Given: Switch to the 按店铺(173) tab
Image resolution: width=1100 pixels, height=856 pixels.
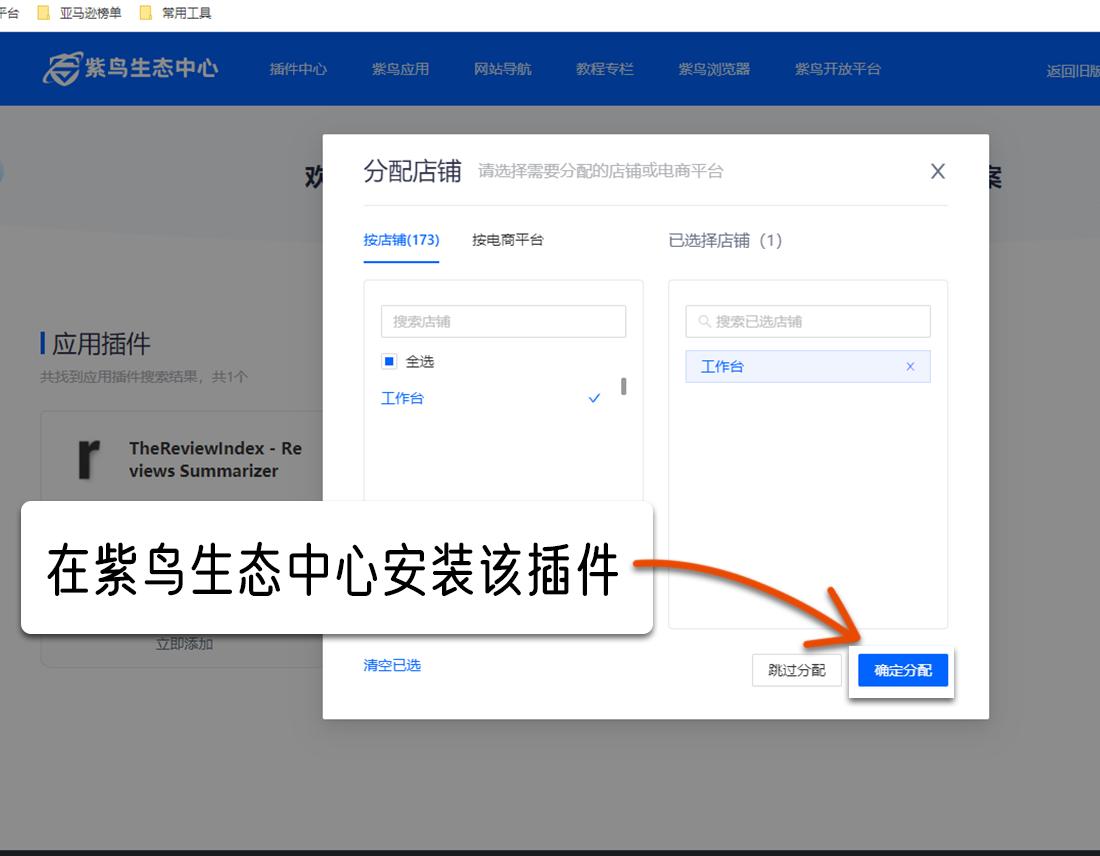Looking at the screenshot, I should [401, 240].
